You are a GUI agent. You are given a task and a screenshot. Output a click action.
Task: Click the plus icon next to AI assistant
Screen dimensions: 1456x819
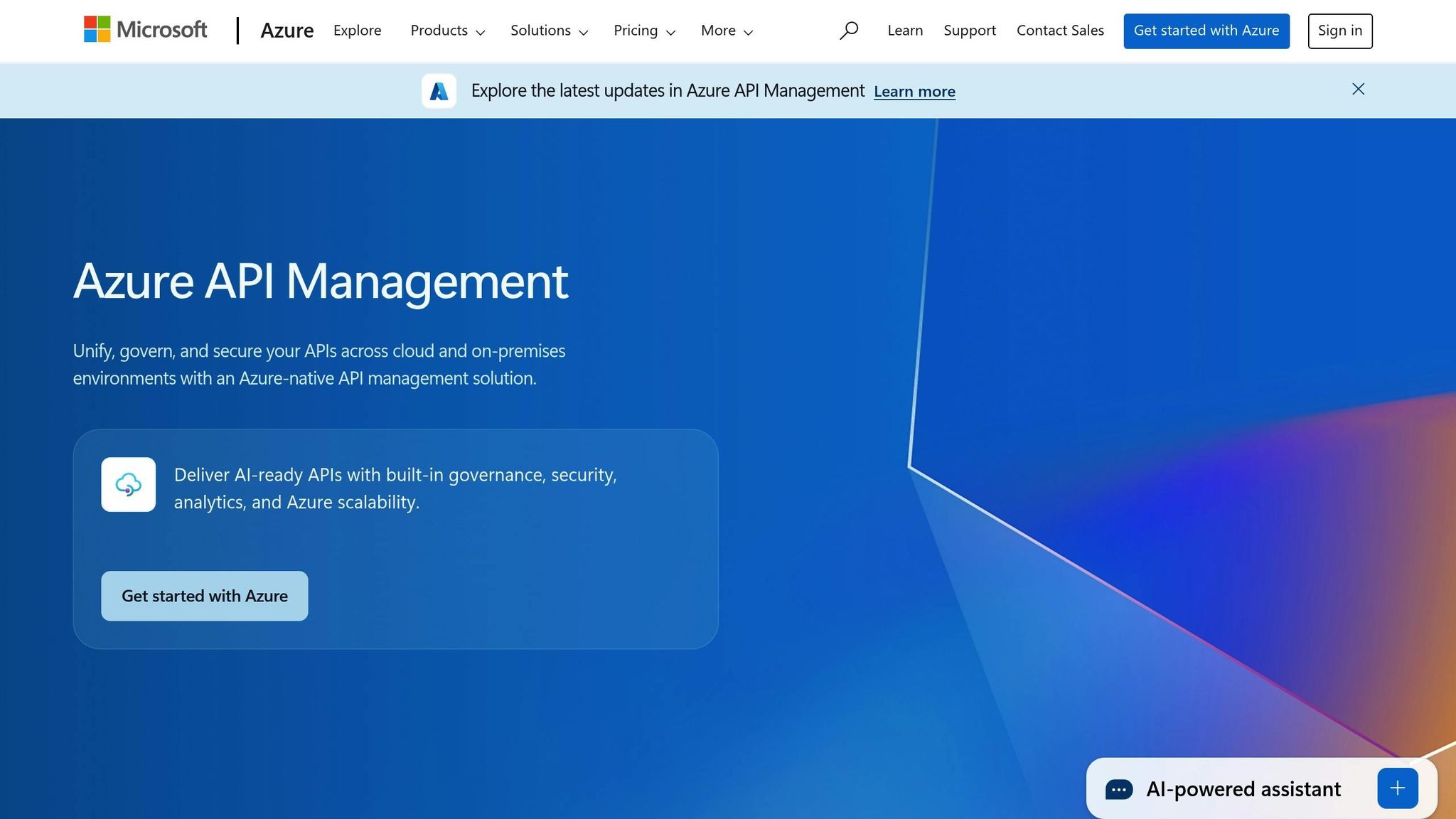tap(1397, 788)
